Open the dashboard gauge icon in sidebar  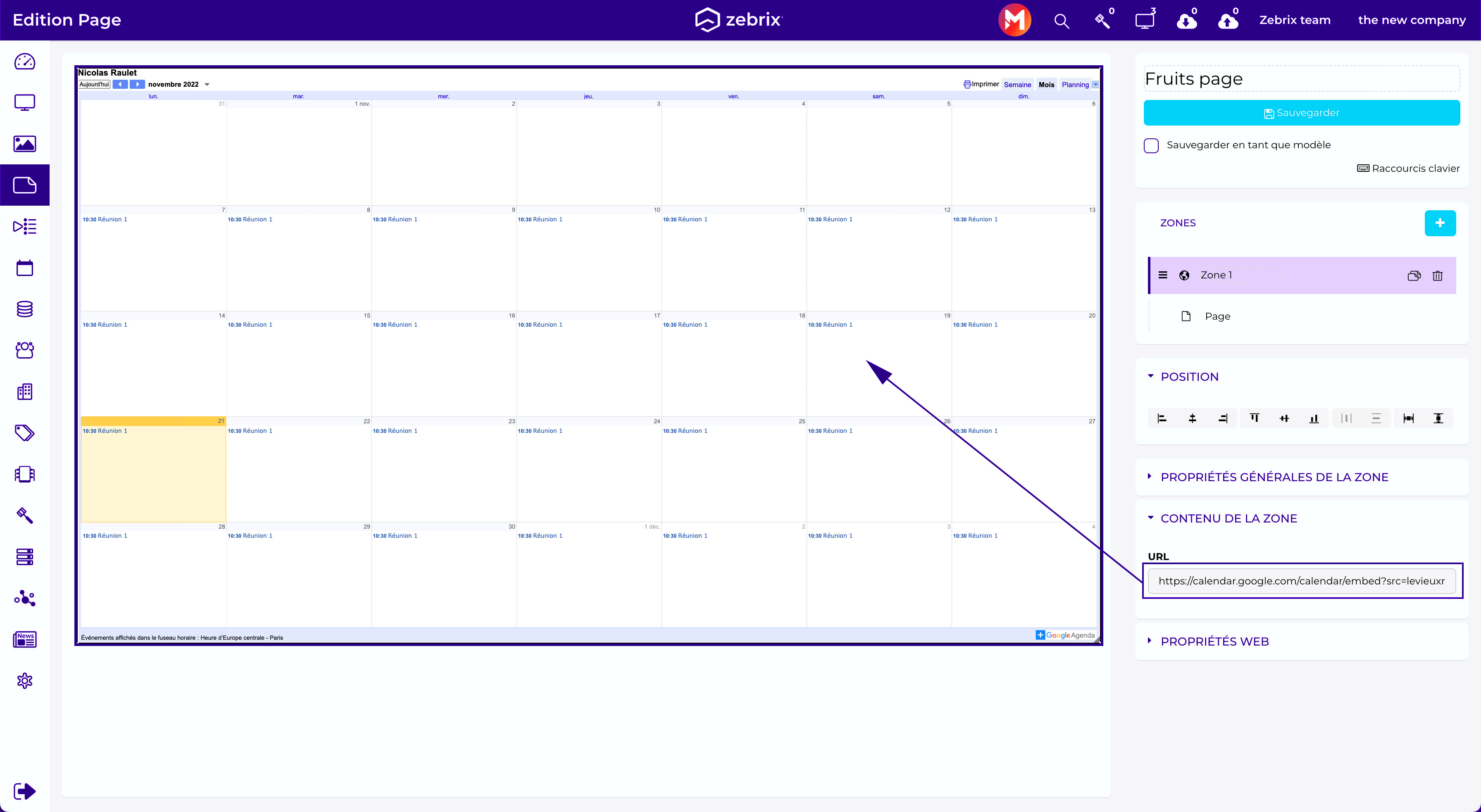pos(25,62)
